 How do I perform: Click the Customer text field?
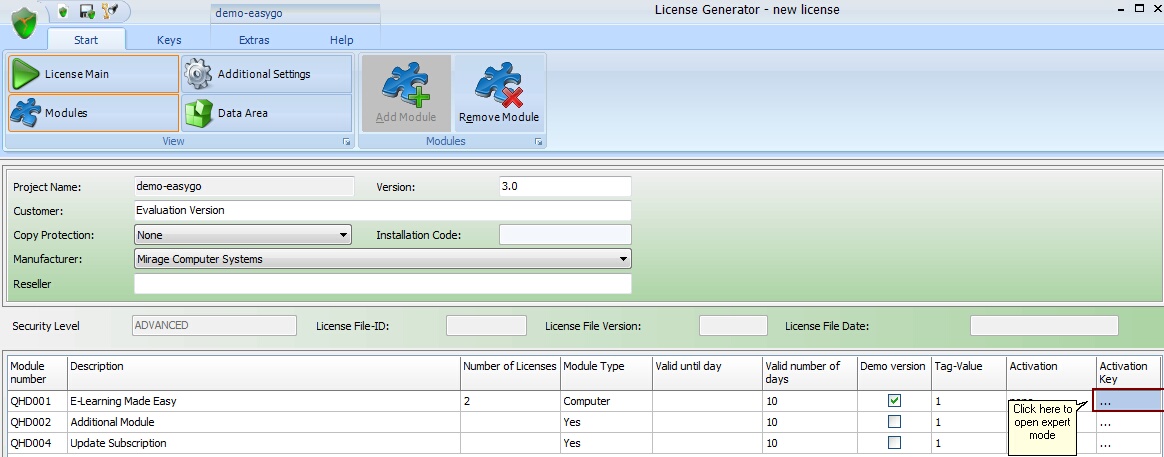tap(382, 211)
